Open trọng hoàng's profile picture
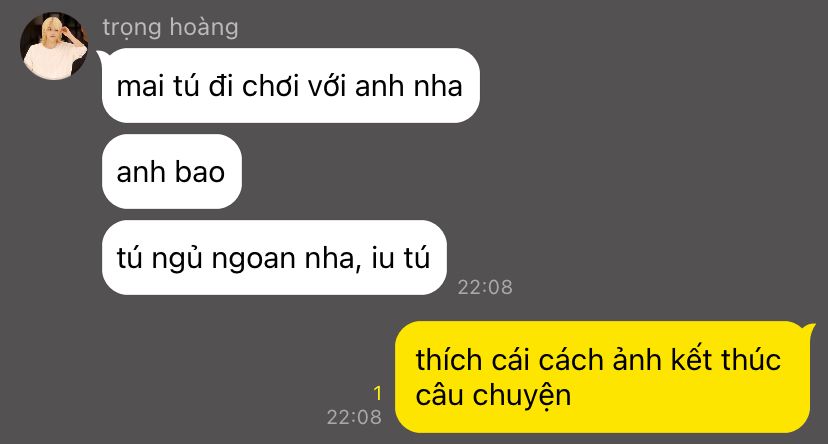Screen dimensions: 828x444 54,46
